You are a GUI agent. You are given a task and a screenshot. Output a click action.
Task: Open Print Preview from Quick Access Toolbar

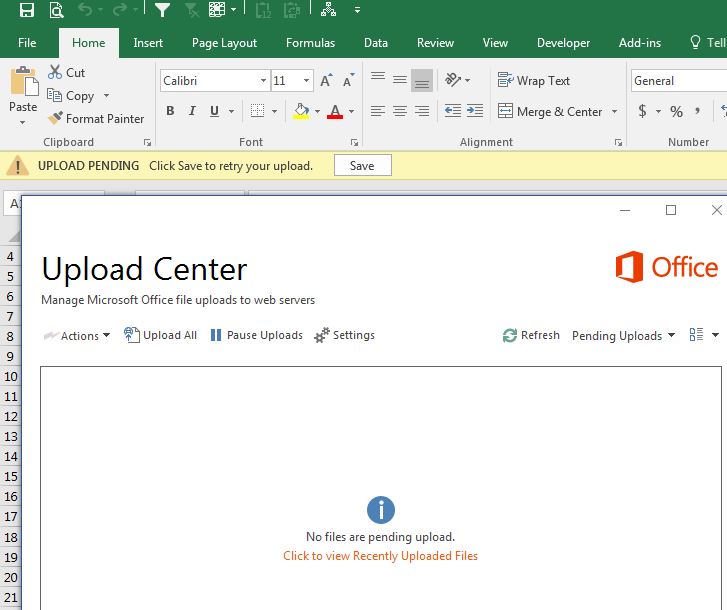coord(57,10)
